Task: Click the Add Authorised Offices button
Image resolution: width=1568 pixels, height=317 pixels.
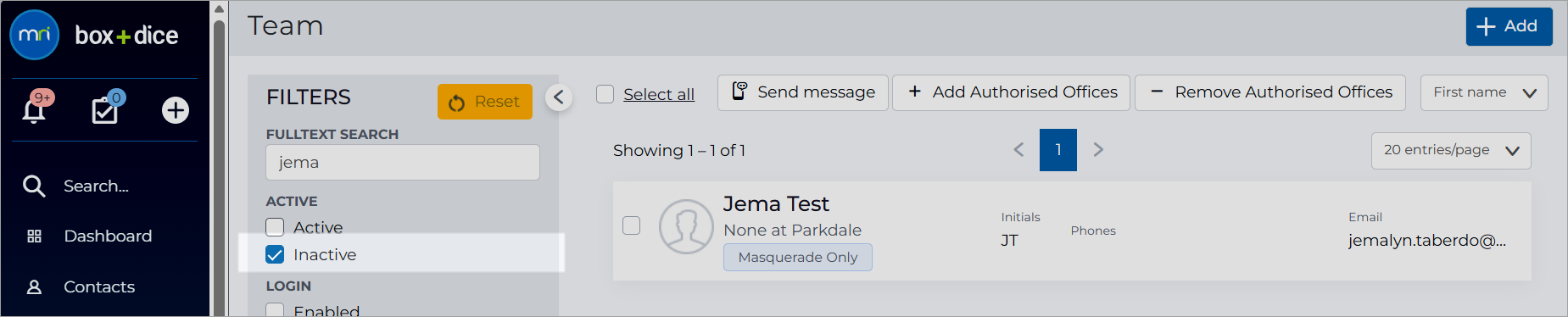Action: pos(1011,92)
